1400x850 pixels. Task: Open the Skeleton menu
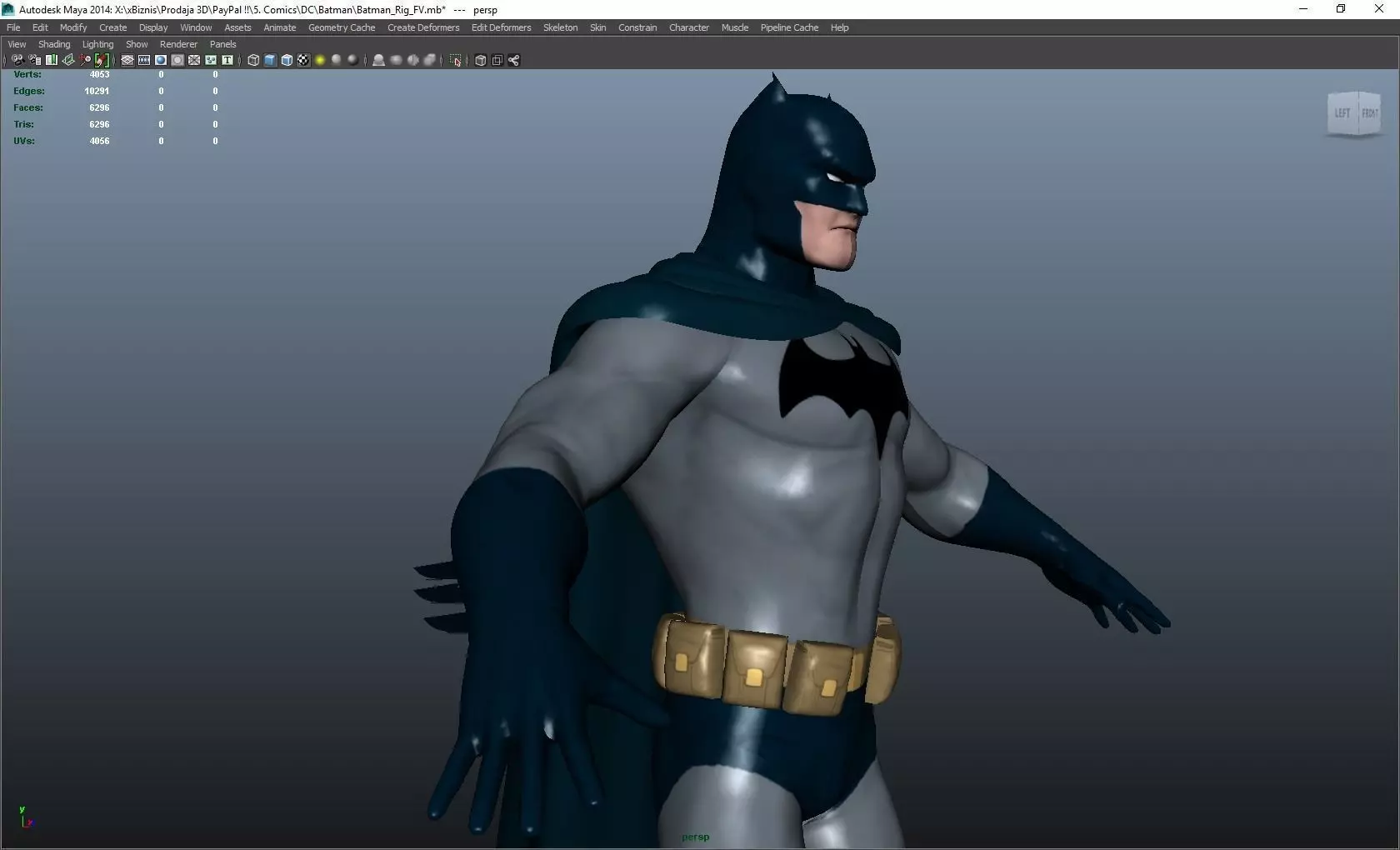coord(560,27)
